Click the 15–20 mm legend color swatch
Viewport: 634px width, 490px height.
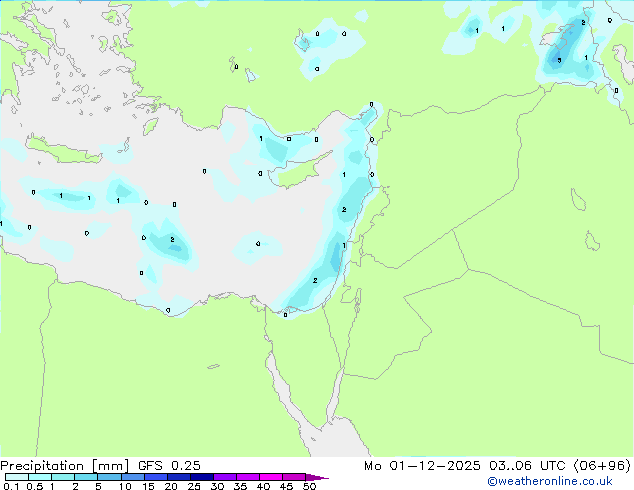tap(155, 477)
